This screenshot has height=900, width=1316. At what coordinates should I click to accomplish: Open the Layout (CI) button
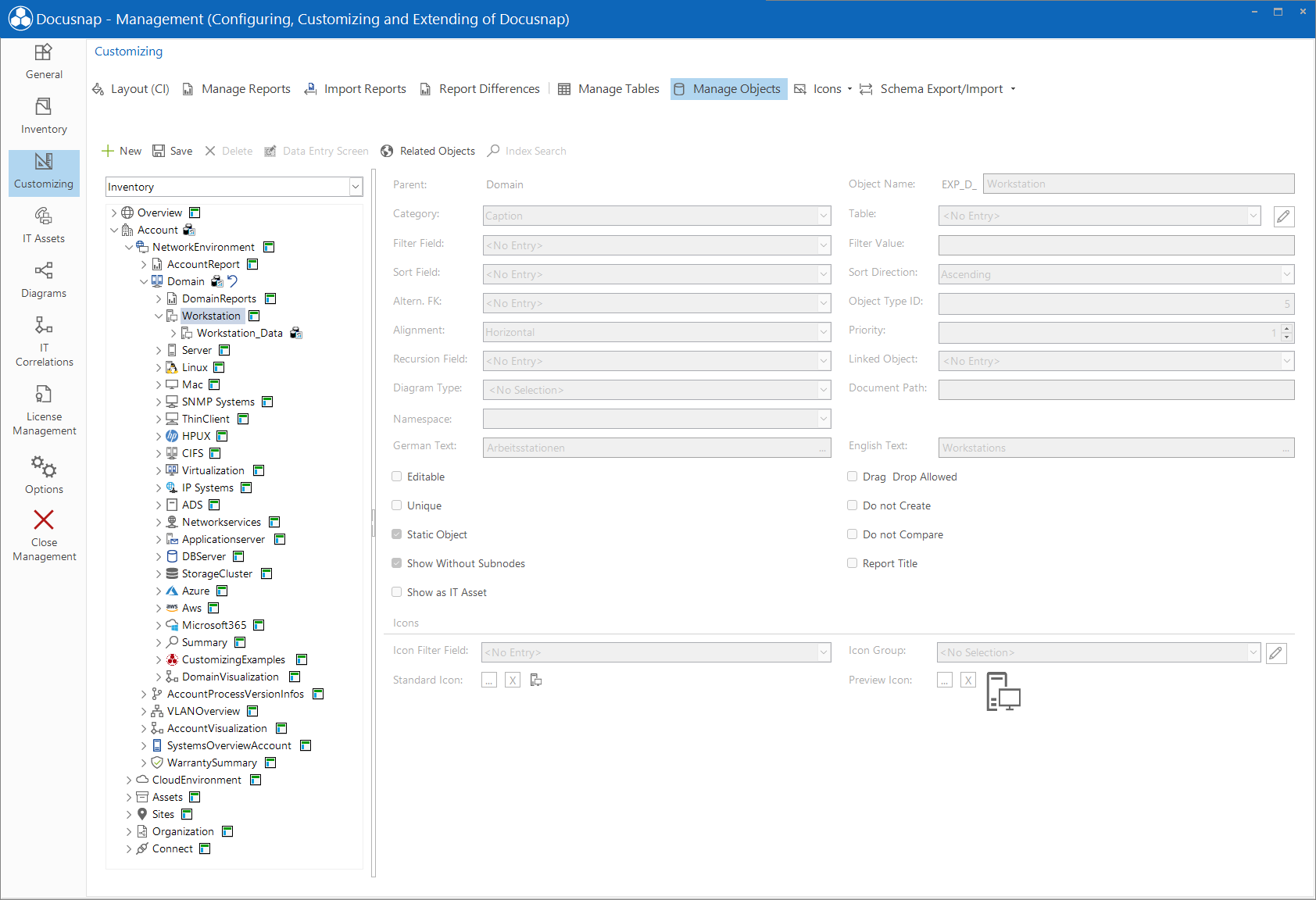(x=131, y=89)
